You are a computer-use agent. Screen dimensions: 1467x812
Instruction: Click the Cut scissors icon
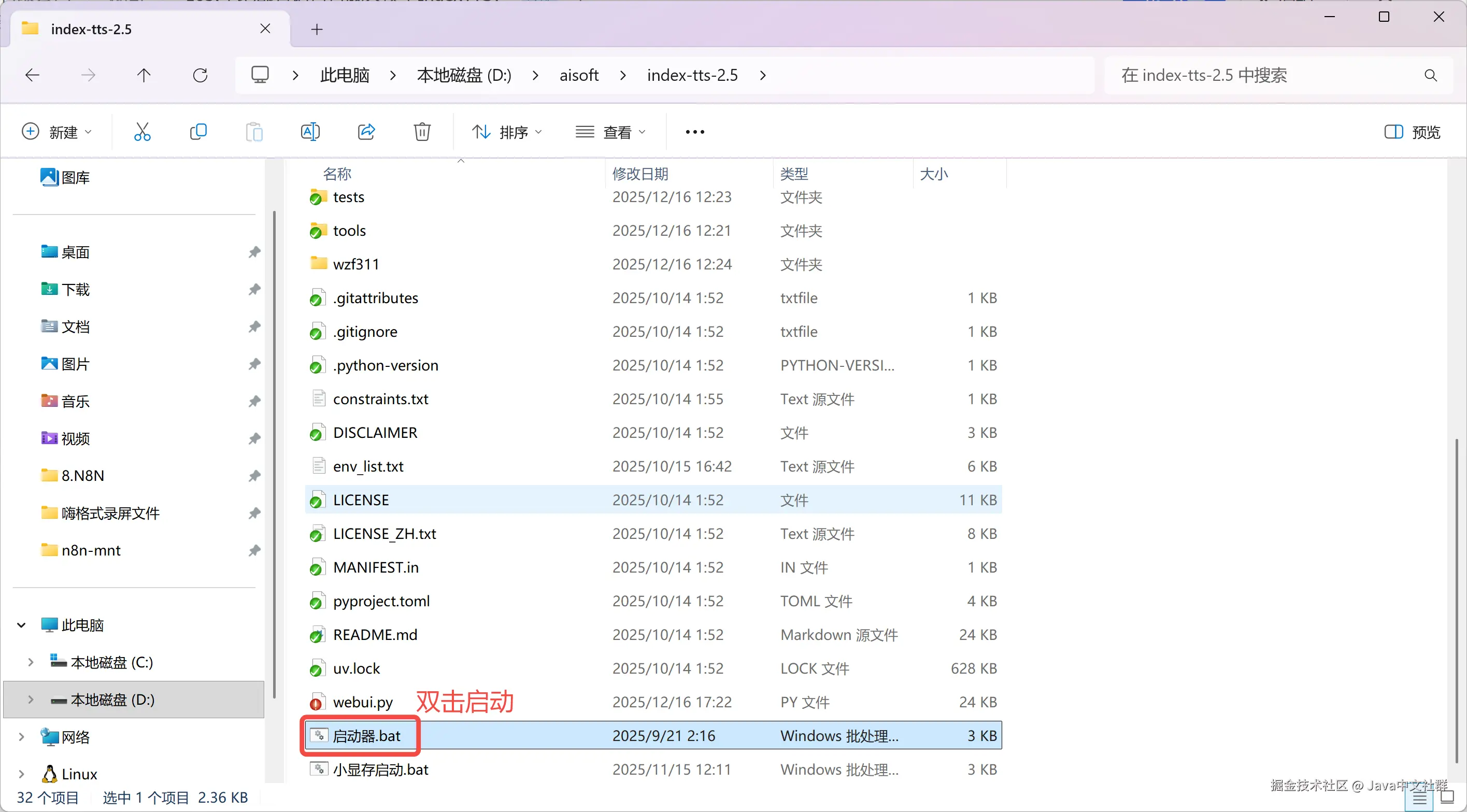click(x=142, y=132)
